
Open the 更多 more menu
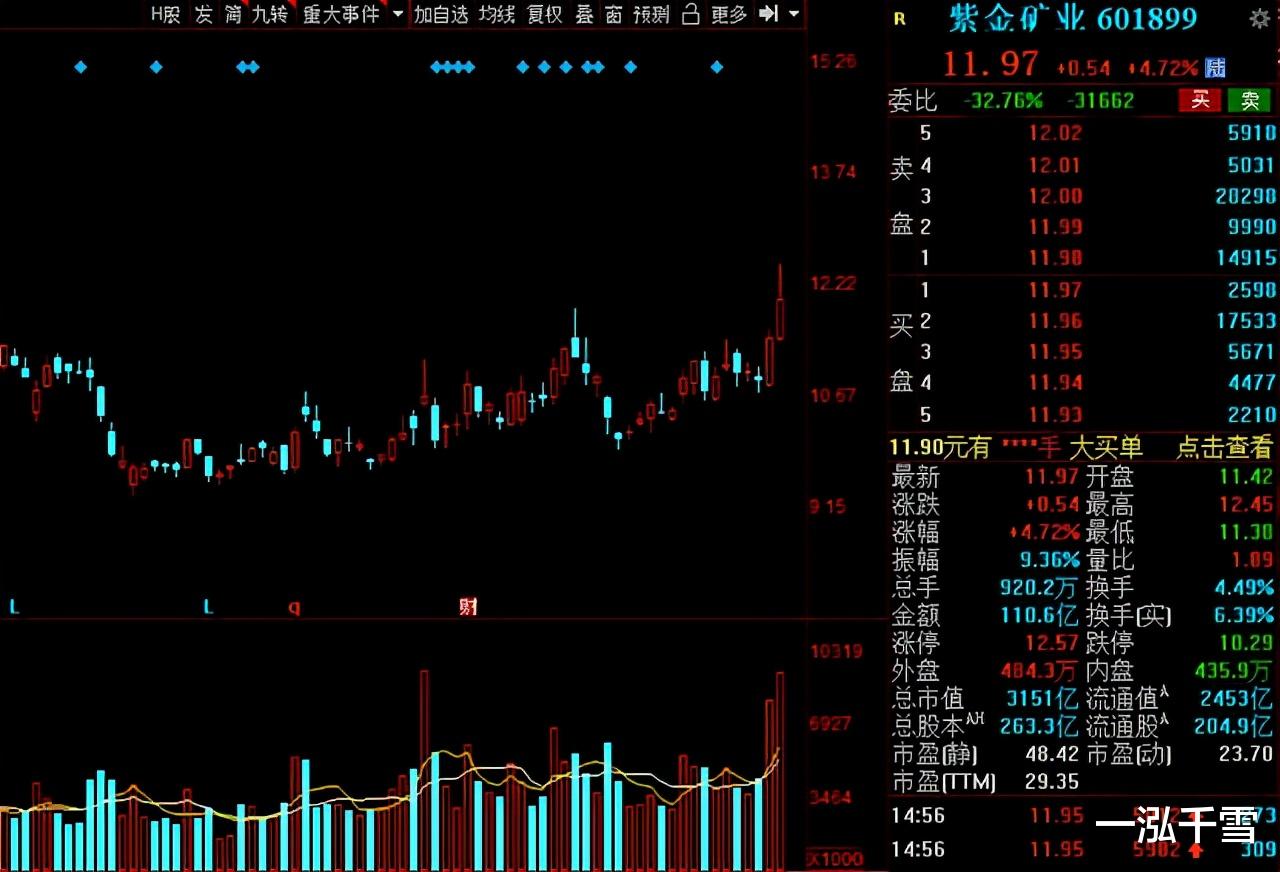[729, 14]
